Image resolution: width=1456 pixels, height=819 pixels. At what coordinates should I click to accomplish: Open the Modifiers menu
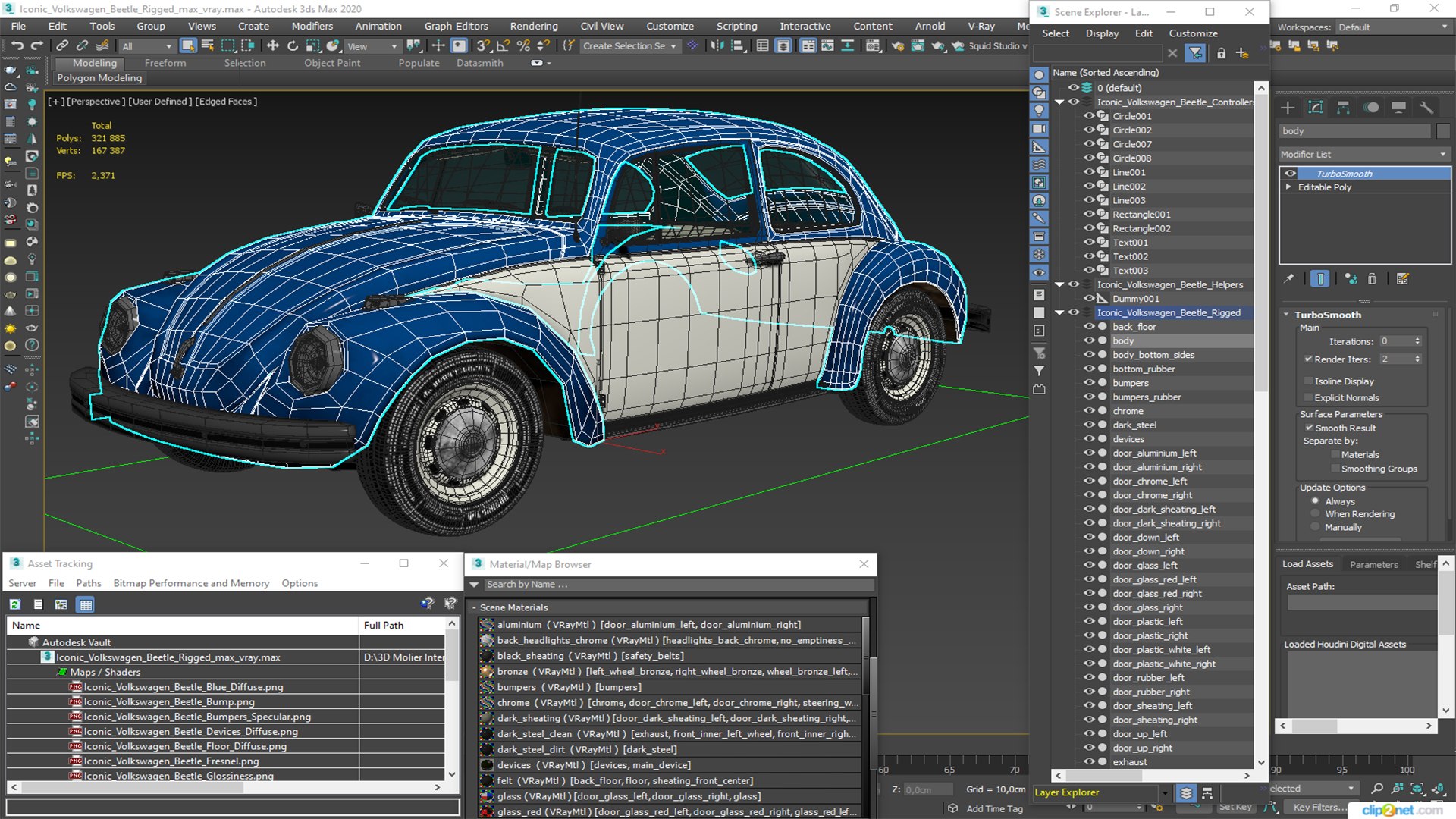tap(312, 26)
